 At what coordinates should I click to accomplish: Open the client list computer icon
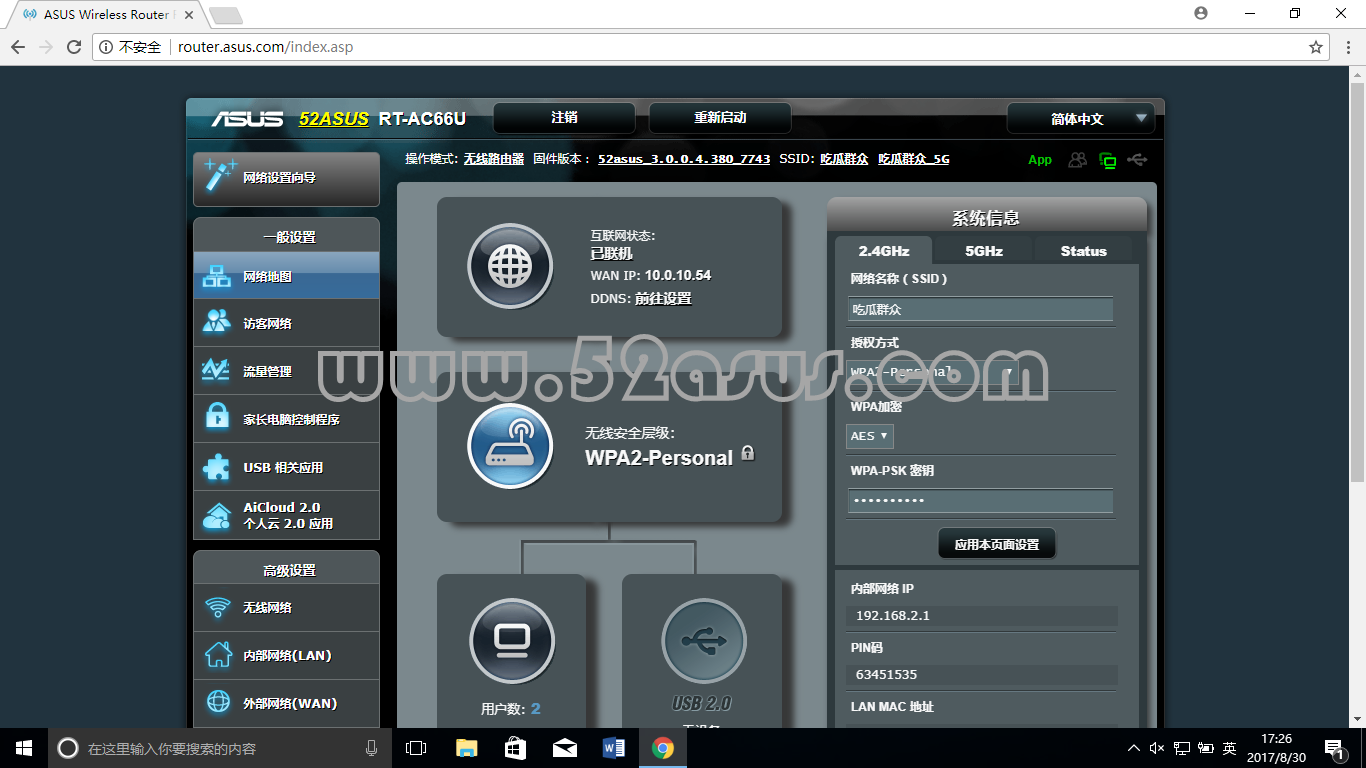(x=511, y=641)
